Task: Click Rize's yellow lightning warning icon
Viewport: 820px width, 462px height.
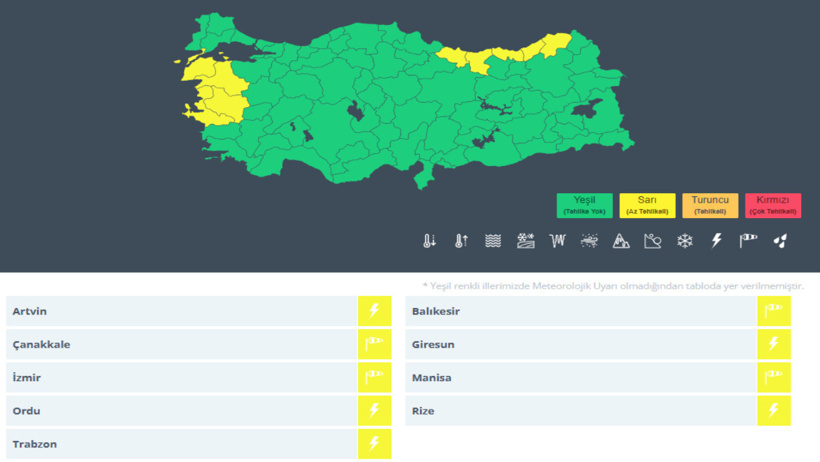Action: point(773,411)
